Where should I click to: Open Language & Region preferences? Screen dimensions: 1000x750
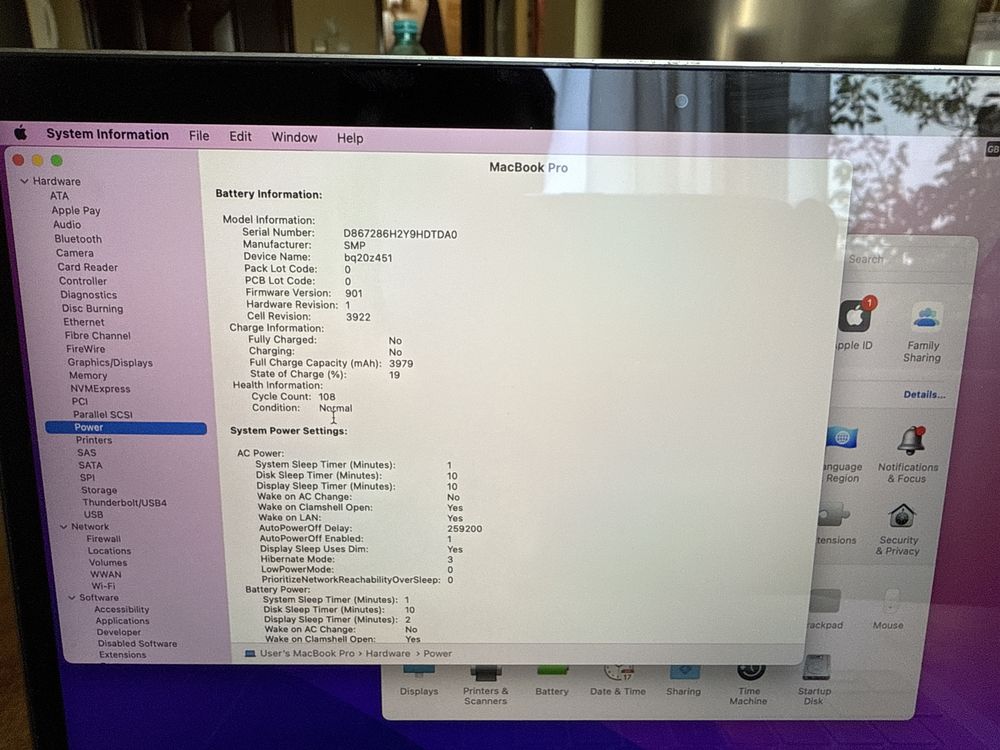[842, 454]
